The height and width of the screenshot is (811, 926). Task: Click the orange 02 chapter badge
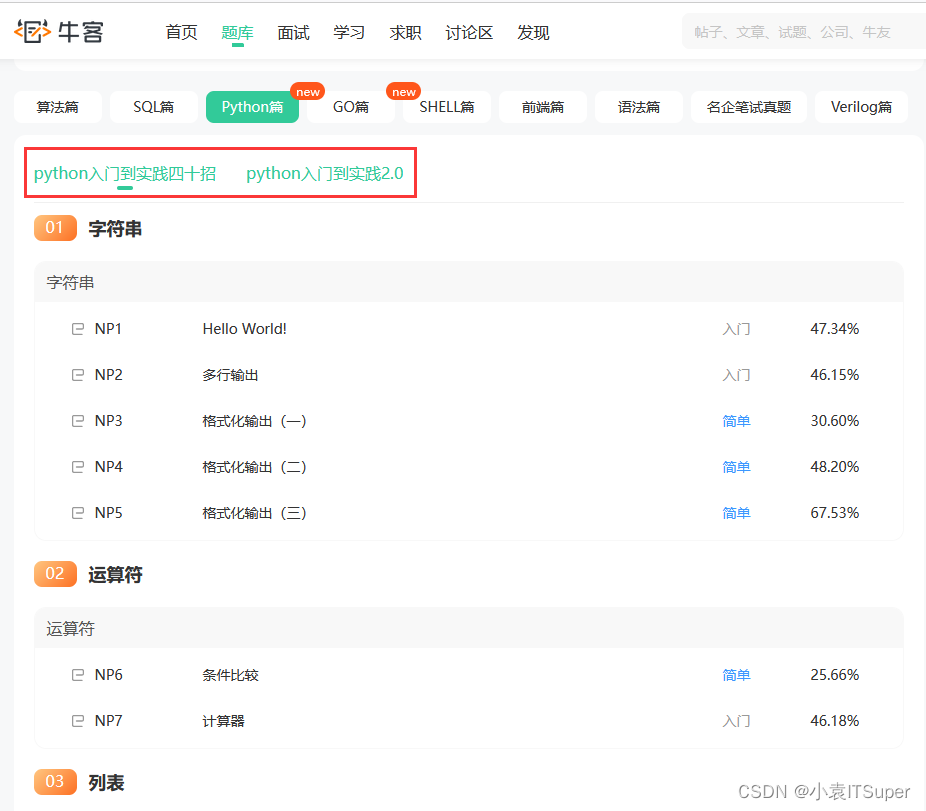[x=55, y=574]
